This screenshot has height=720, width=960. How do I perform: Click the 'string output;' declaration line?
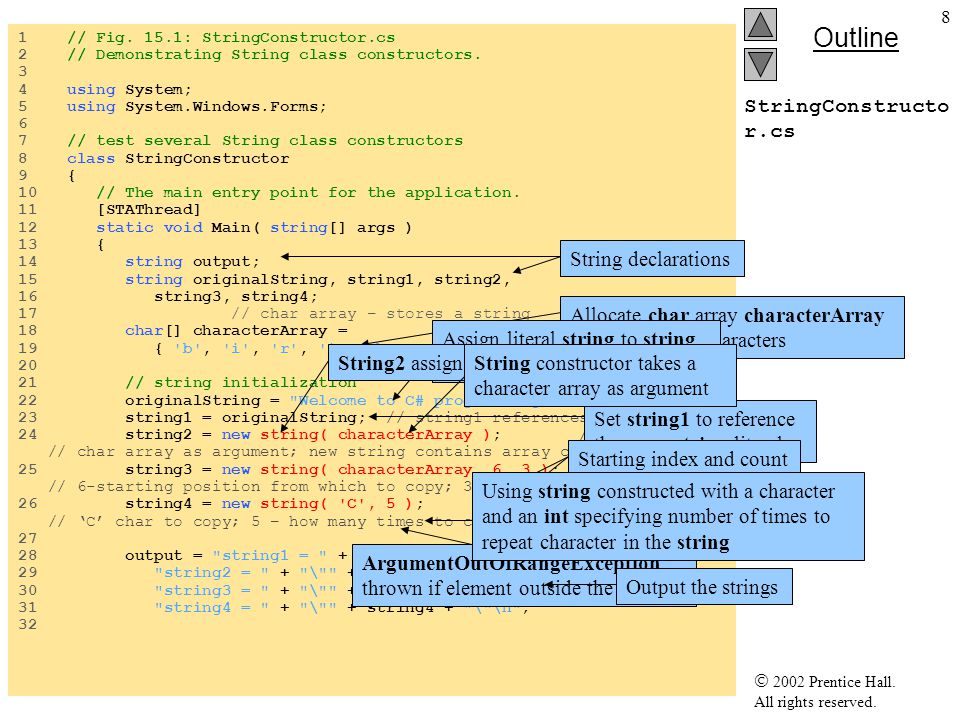[192, 261]
